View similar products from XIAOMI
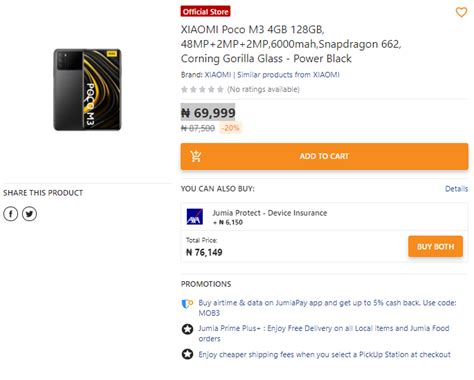The width and height of the screenshot is (474, 380). pyautogui.click(x=288, y=75)
